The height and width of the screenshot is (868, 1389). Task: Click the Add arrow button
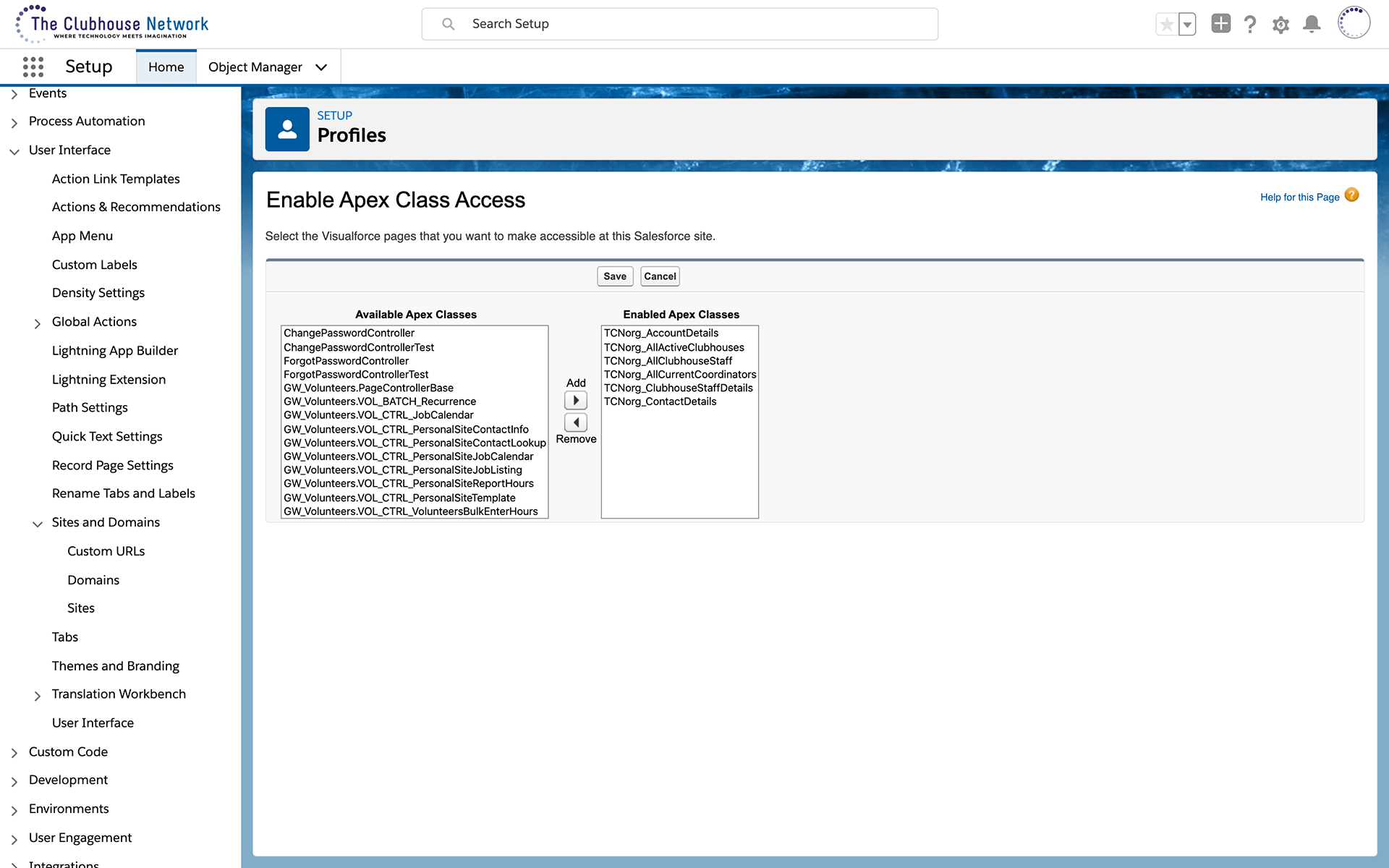(x=576, y=400)
